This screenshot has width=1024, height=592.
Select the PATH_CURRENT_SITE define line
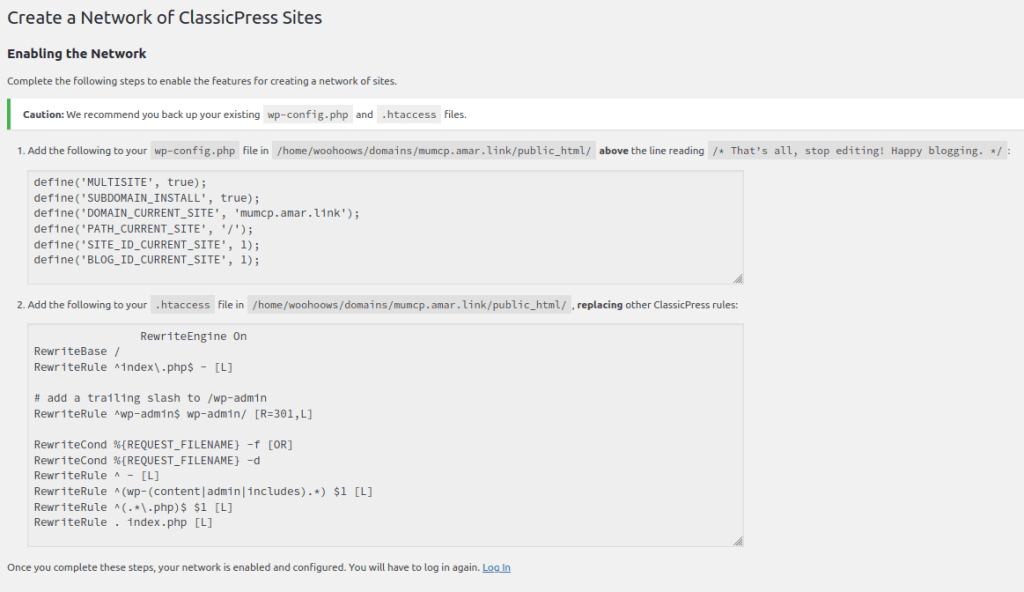tap(144, 229)
